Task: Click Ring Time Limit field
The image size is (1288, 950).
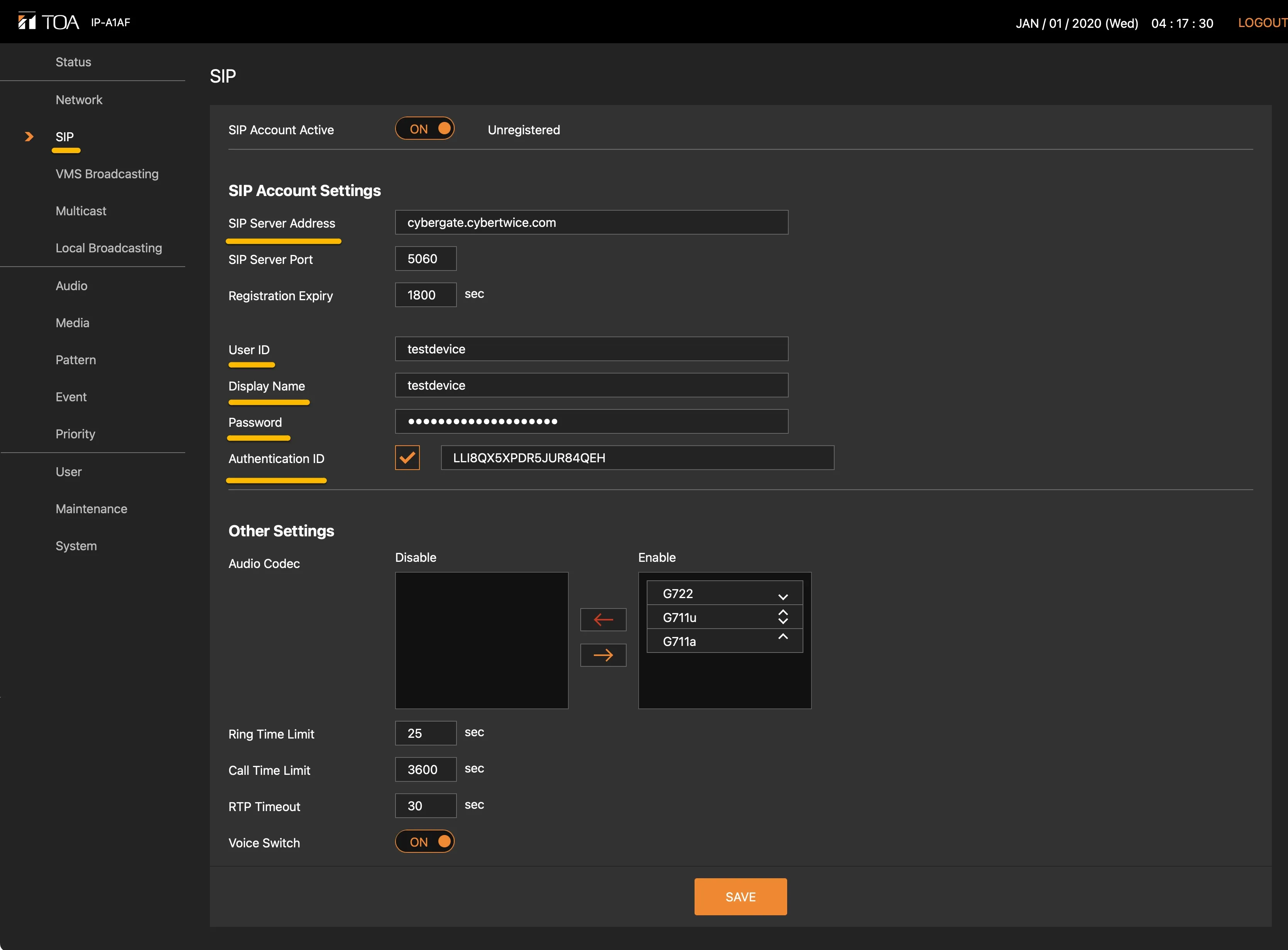Action: click(x=426, y=733)
